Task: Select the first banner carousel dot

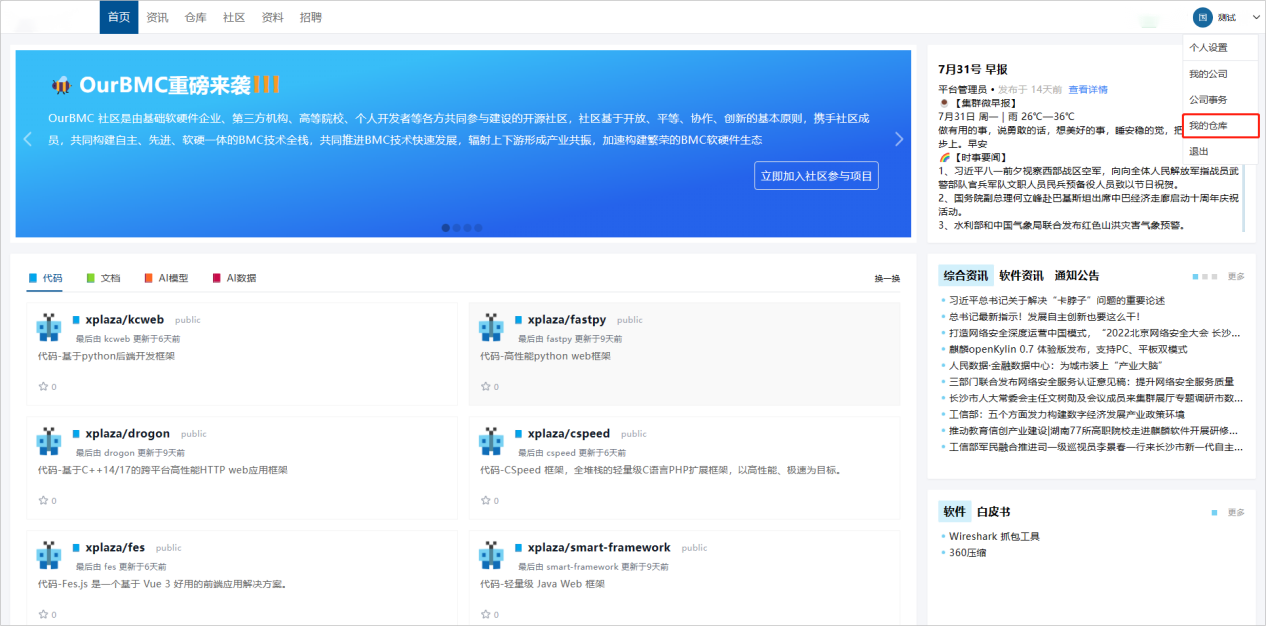Action: tap(446, 228)
